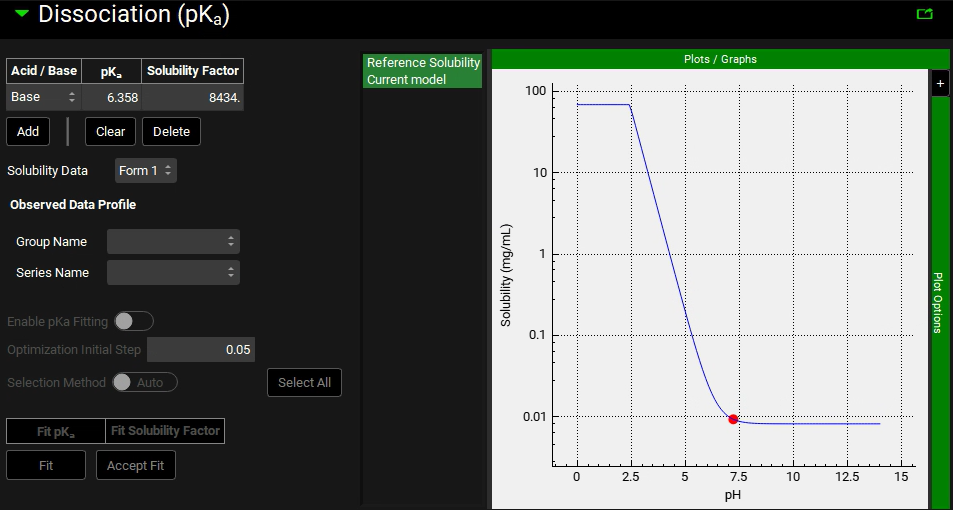This screenshot has height=510, width=953.
Task: Open the Base acid/base type dropdown
Action: (x=43, y=97)
